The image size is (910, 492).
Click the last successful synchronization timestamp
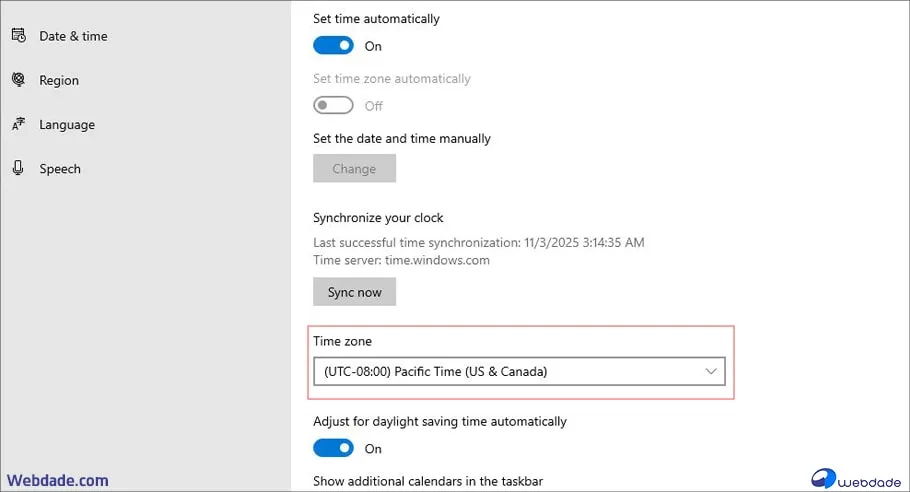(584, 243)
